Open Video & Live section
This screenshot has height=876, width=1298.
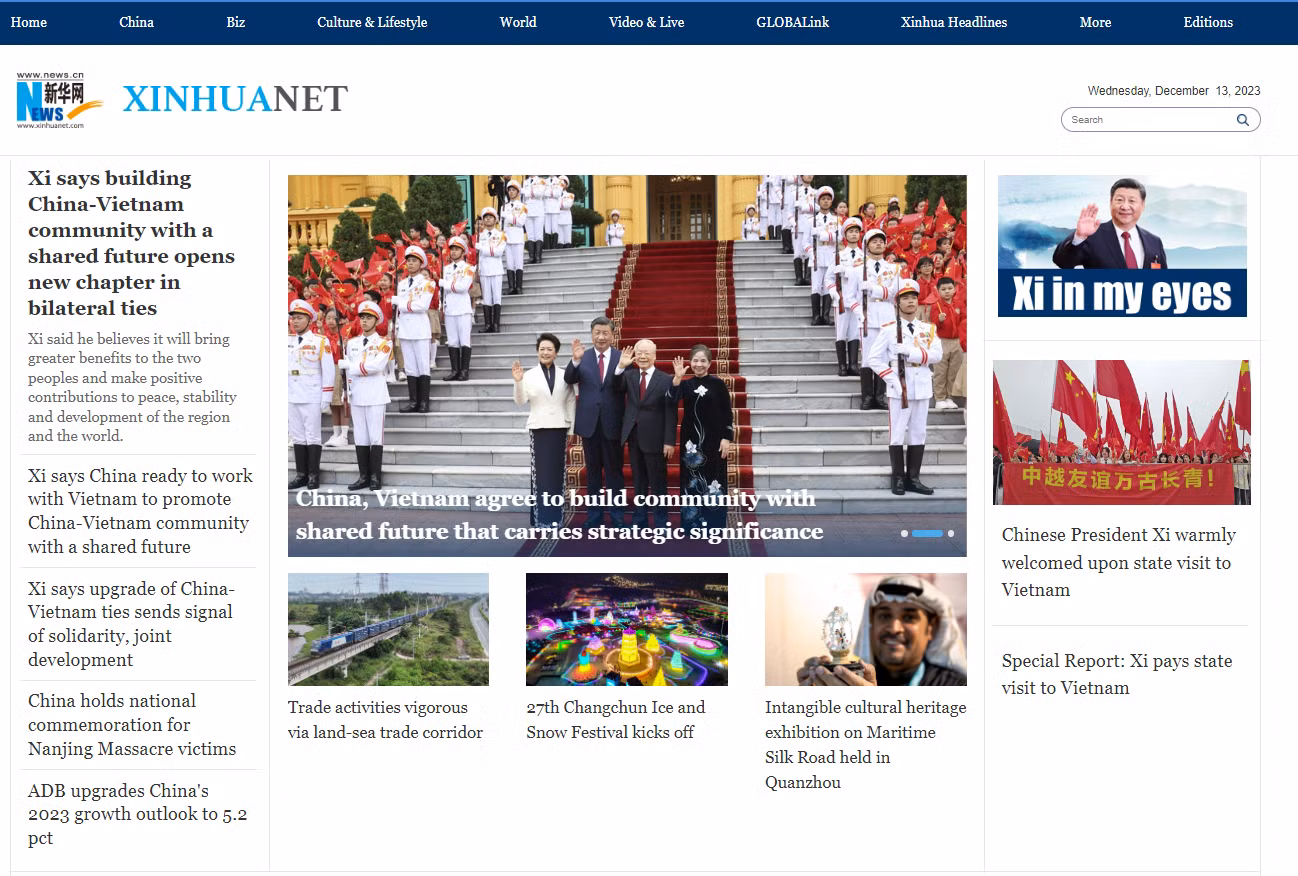(x=646, y=22)
